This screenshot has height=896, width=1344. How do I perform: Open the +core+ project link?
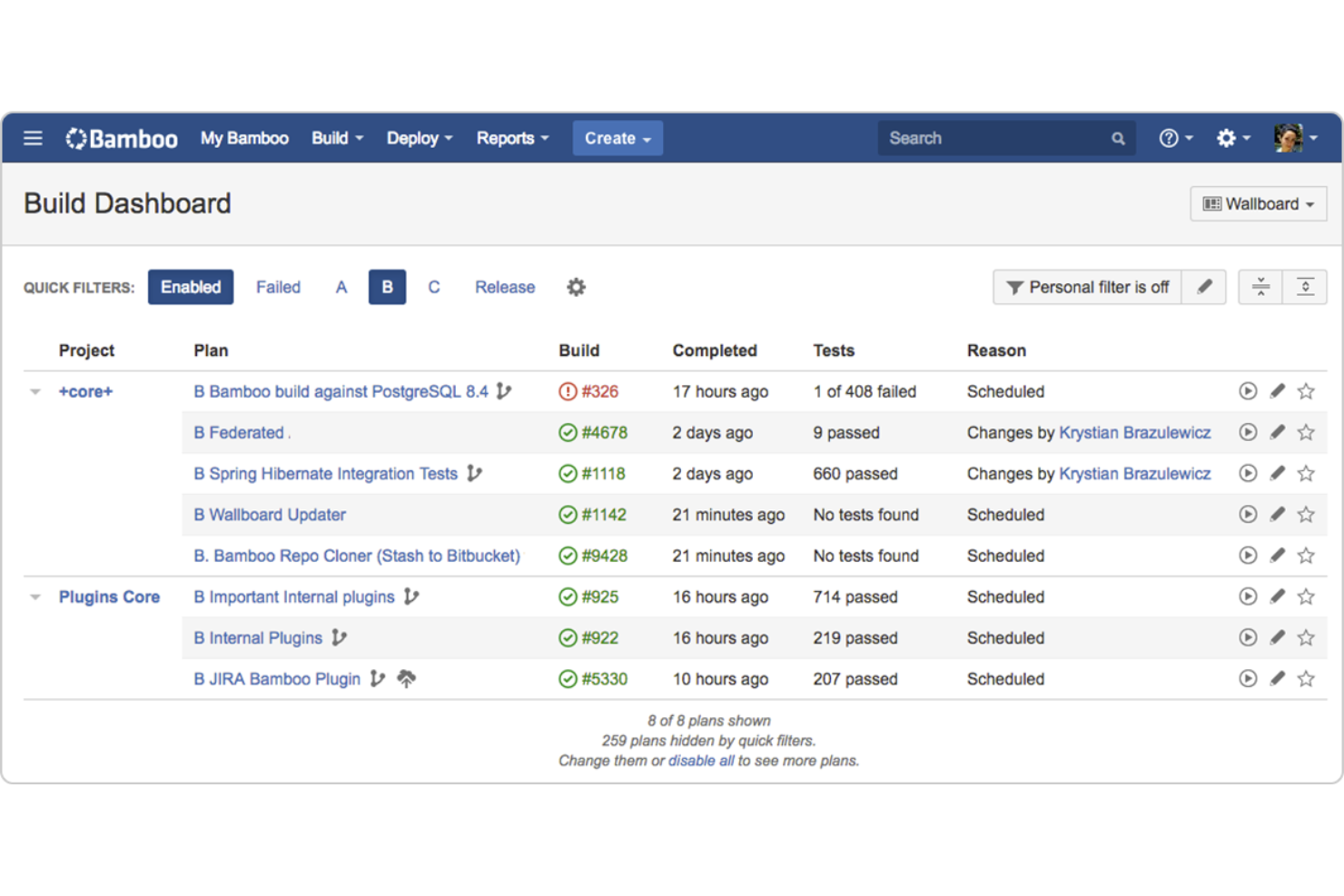tap(85, 391)
